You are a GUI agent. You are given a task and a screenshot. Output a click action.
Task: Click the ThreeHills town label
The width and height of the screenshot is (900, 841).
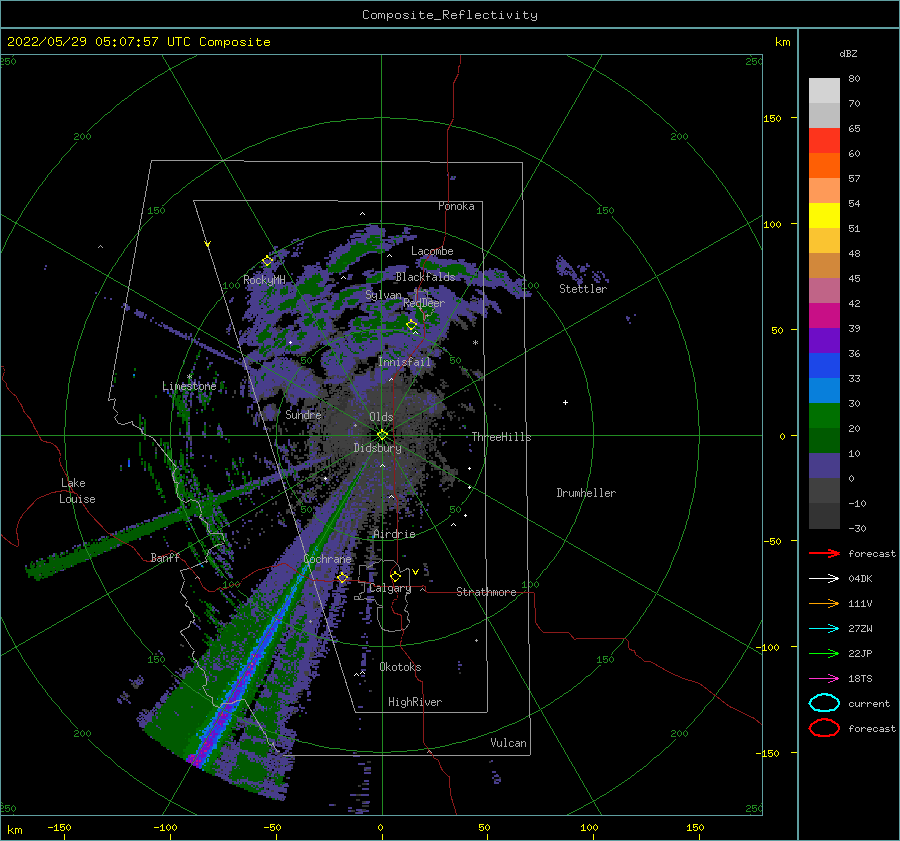pos(502,437)
